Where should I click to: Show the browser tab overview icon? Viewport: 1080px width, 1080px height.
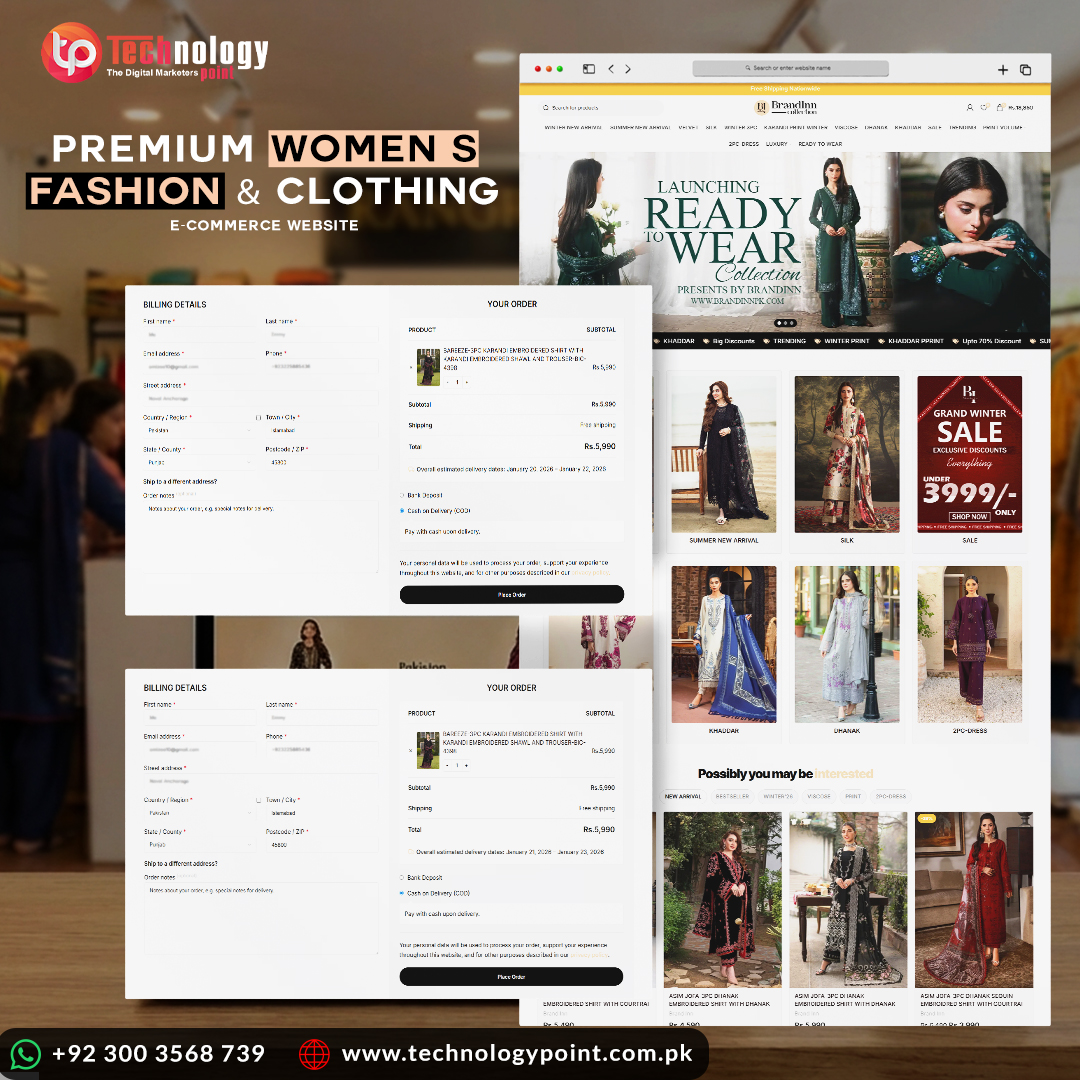click(1025, 70)
